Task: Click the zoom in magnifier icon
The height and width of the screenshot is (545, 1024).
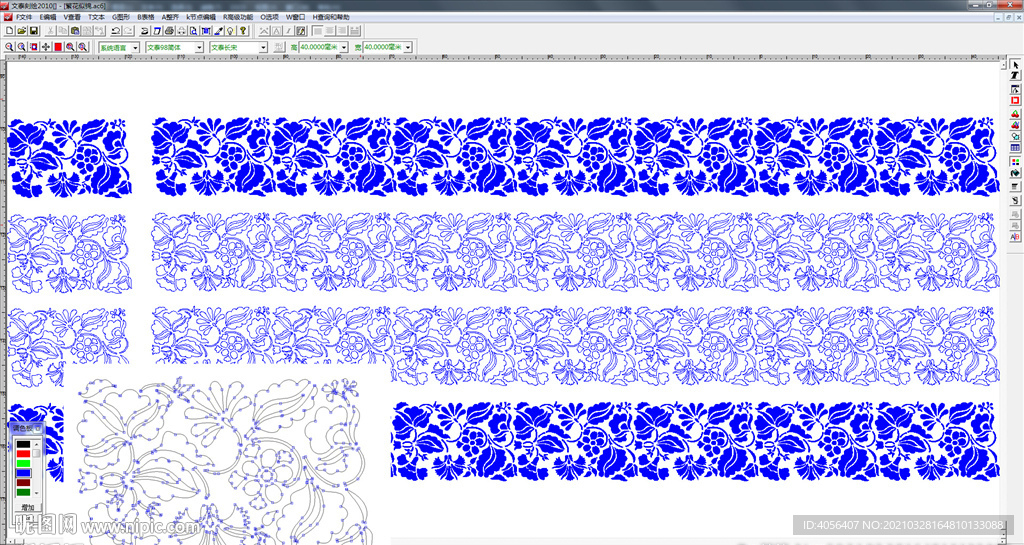Action: point(9,47)
